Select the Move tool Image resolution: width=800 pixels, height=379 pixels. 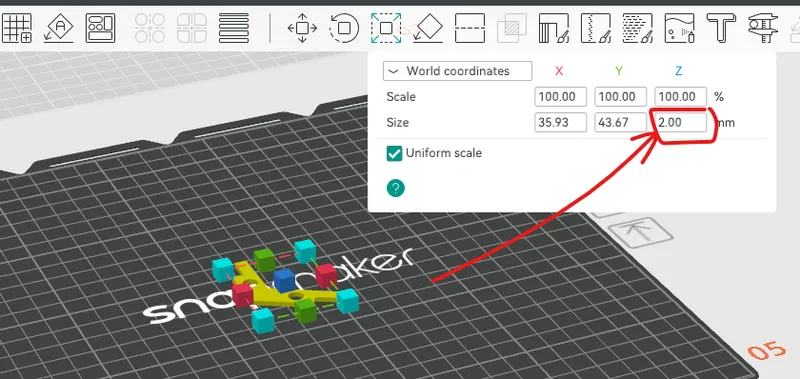(x=302, y=28)
